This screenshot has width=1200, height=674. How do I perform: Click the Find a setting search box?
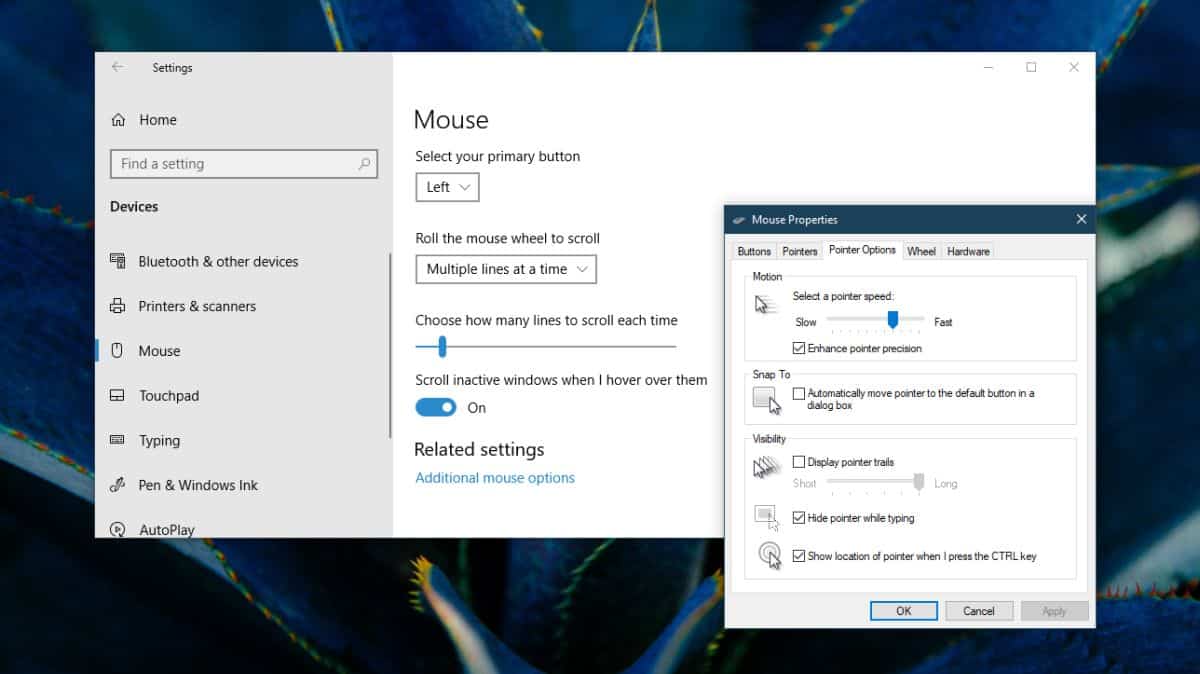coord(243,164)
